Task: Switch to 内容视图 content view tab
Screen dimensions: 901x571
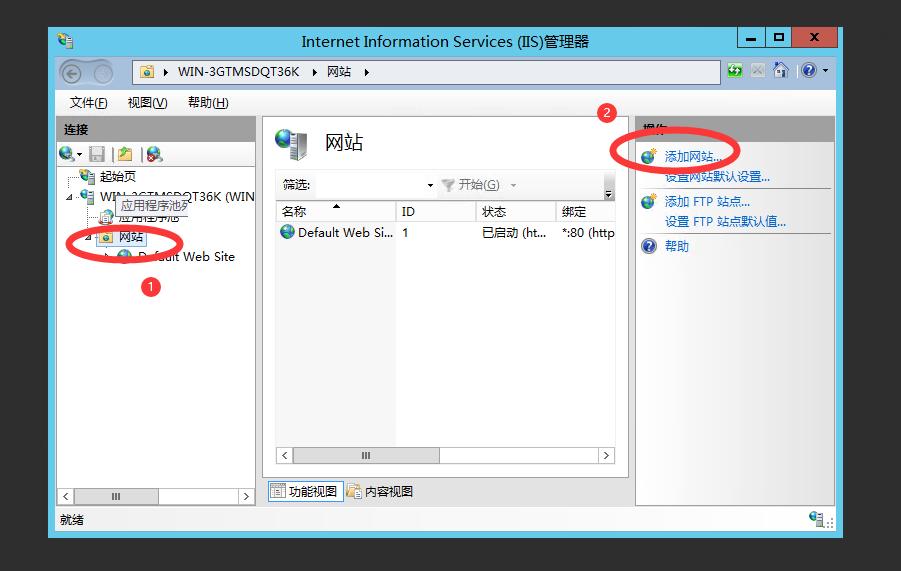Action: 380,492
